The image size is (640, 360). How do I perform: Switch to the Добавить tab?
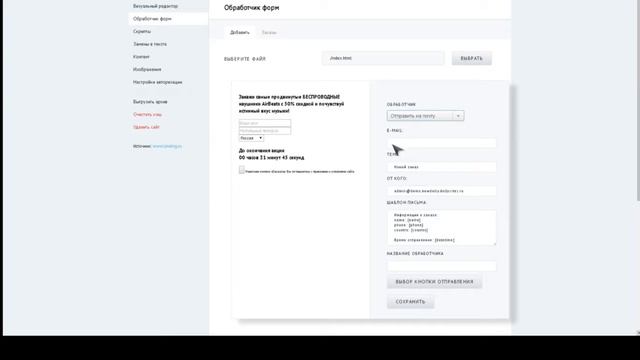[240, 32]
